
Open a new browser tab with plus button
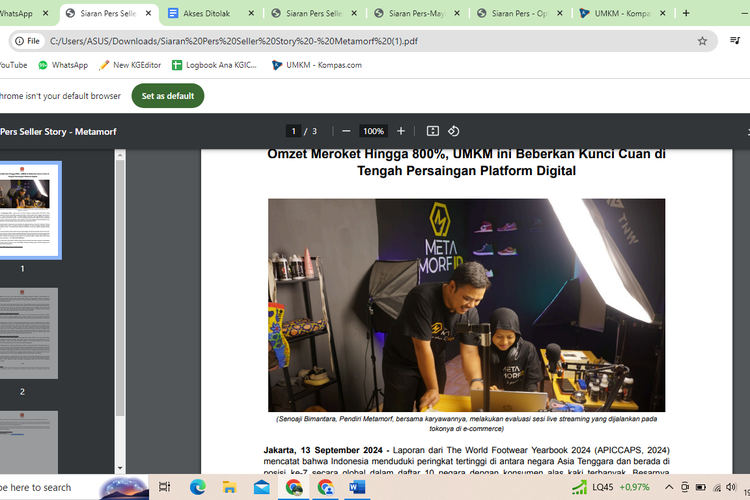[686, 13]
